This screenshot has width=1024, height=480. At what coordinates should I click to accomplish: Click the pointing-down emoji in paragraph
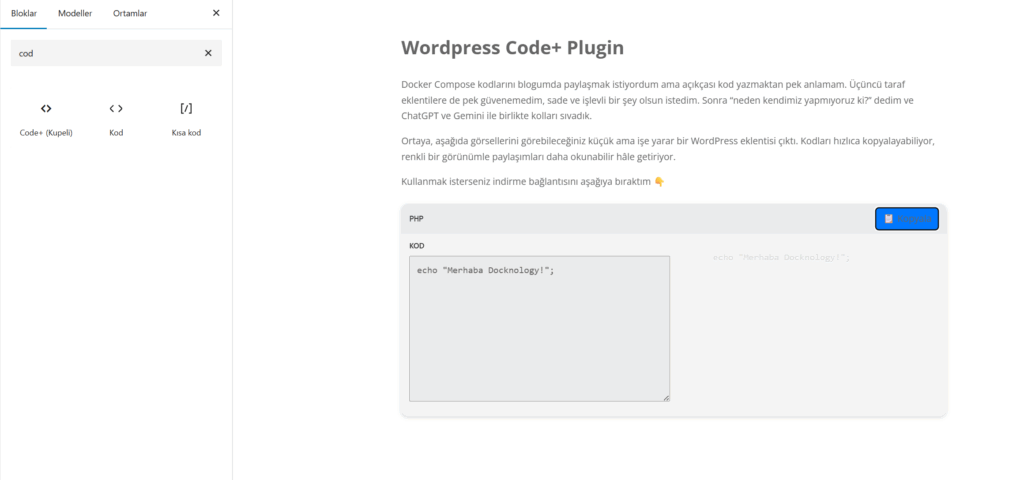659,182
